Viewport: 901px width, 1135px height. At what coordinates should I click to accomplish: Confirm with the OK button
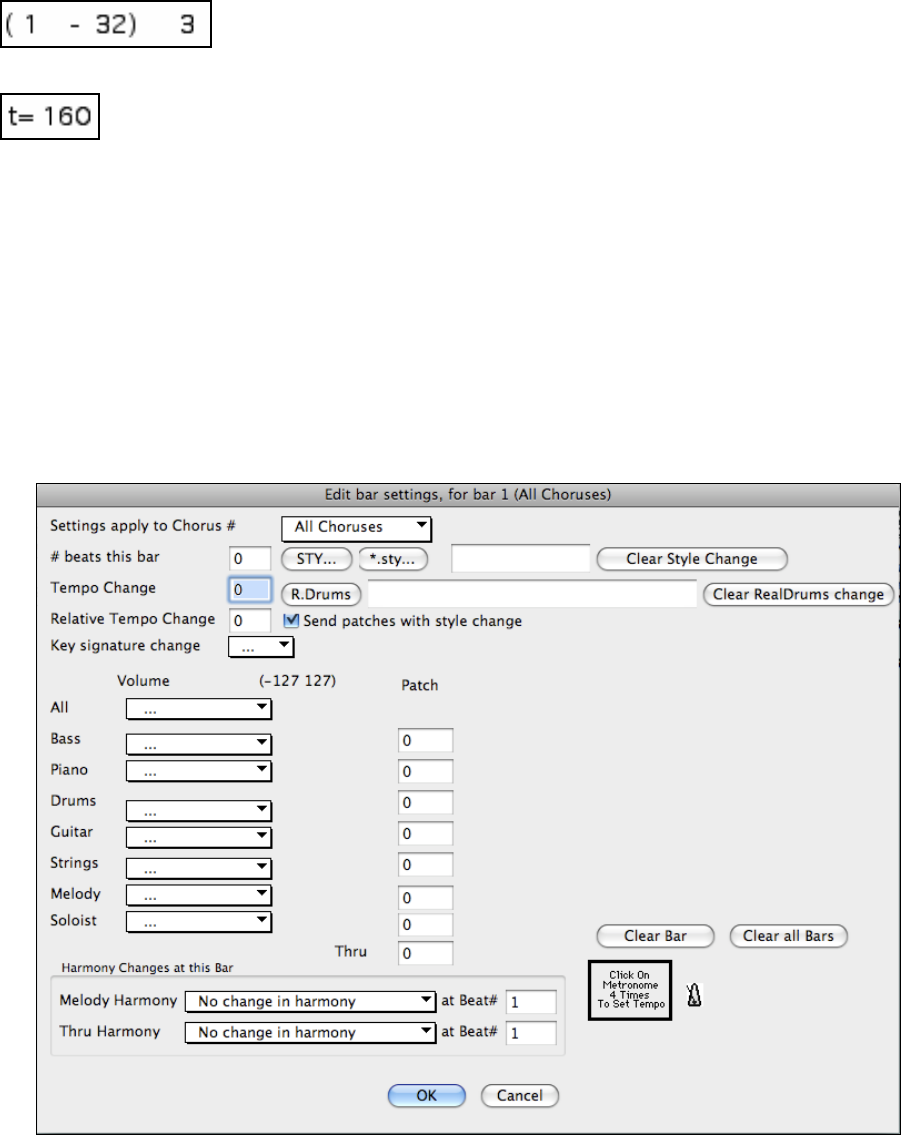point(426,1095)
